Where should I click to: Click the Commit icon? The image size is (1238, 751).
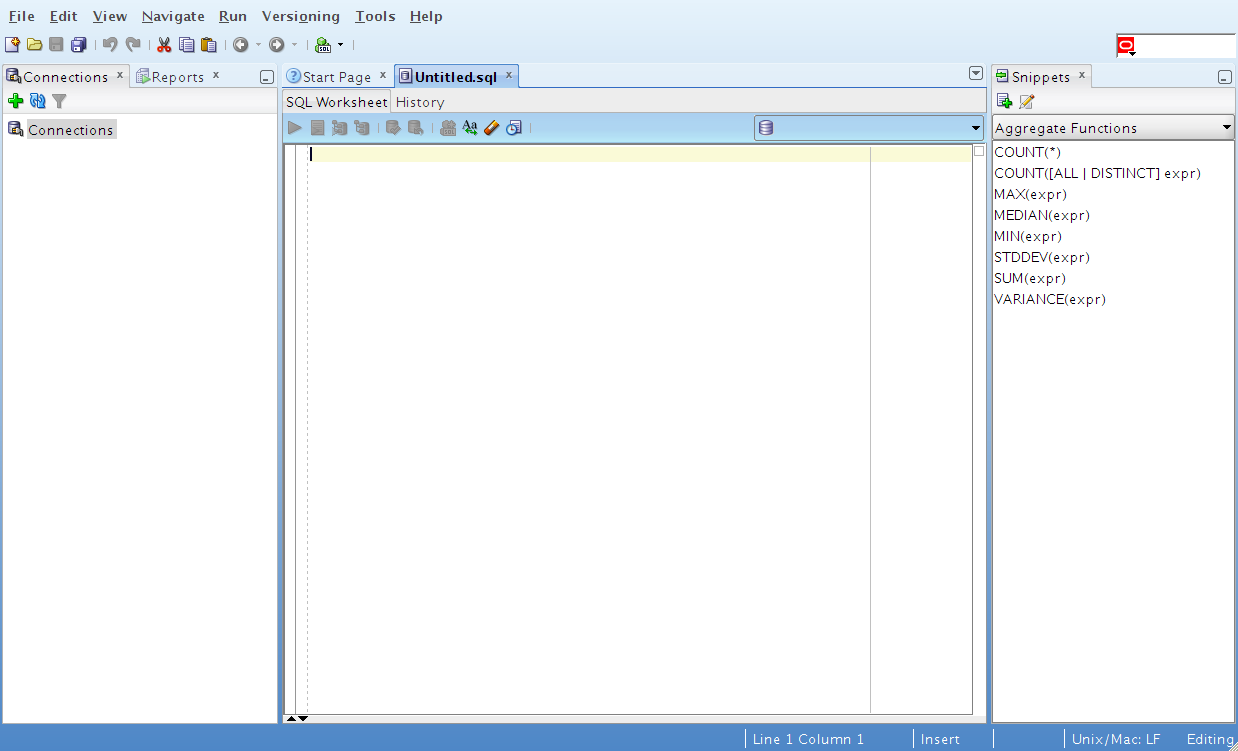[393, 127]
